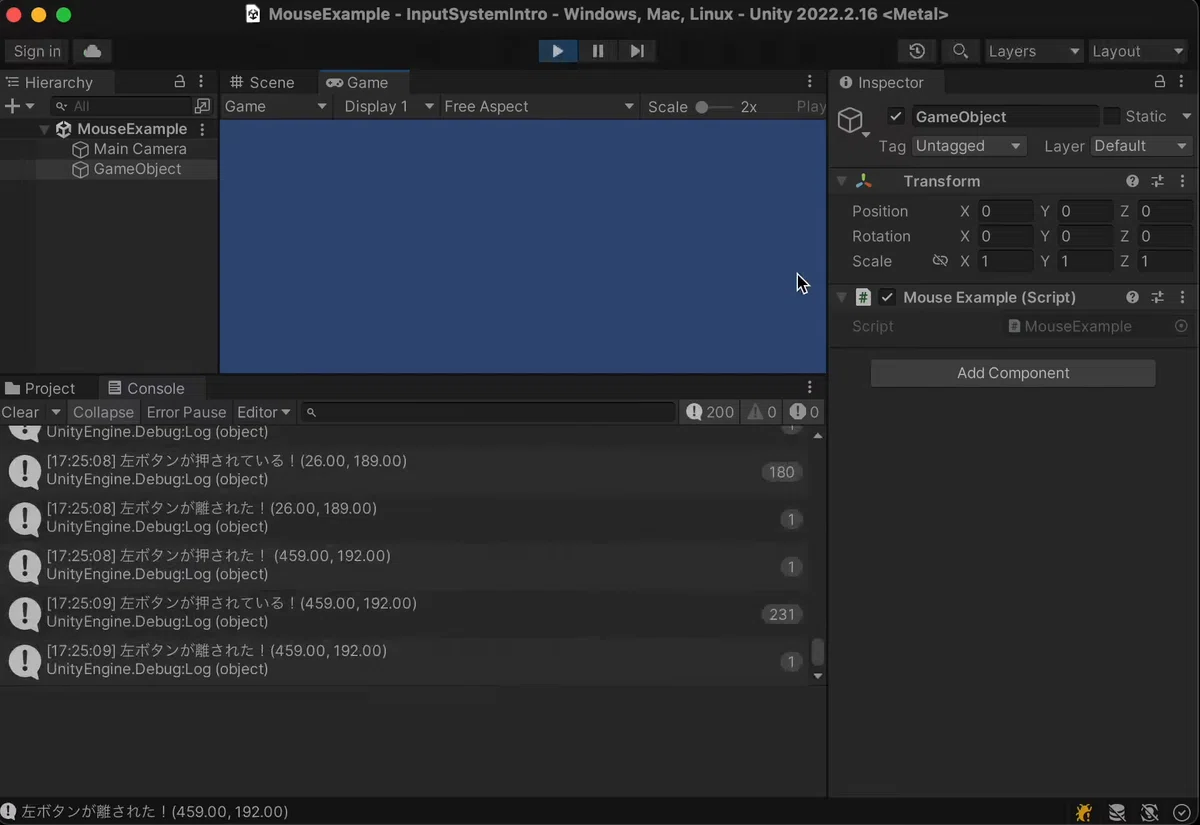Viewport: 1200px width, 825px height.
Task: Open Console panel options menu
Action: click(x=811, y=388)
